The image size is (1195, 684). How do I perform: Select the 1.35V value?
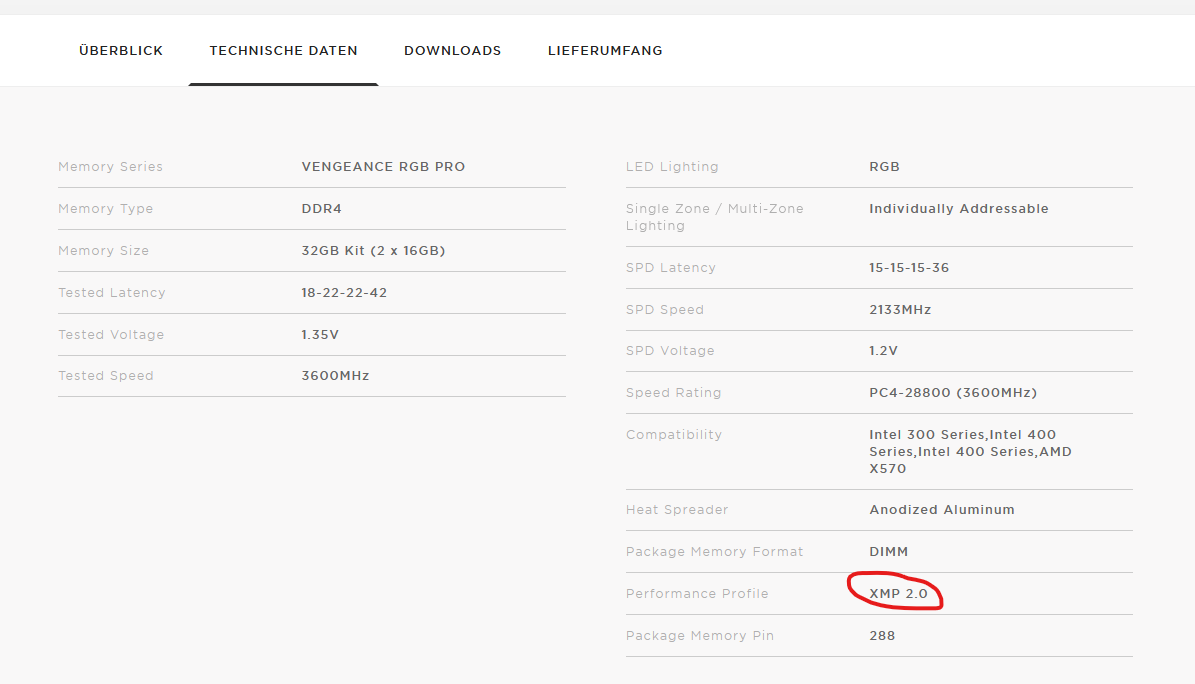tap(320, 335)
